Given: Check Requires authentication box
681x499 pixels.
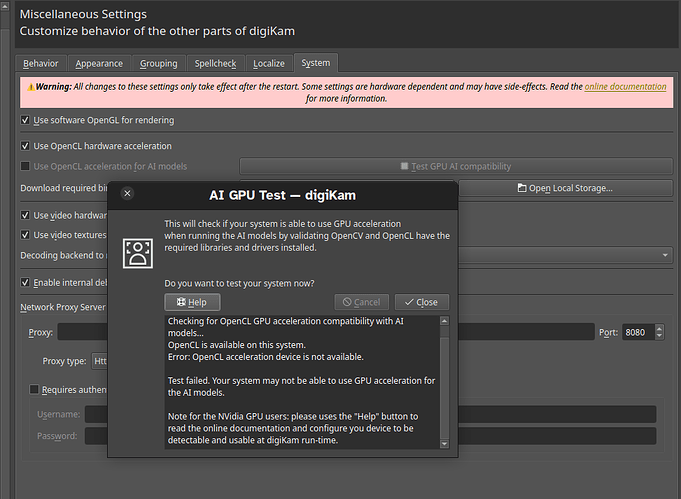Looking at the screenshot, I should (x=34, y=390).
